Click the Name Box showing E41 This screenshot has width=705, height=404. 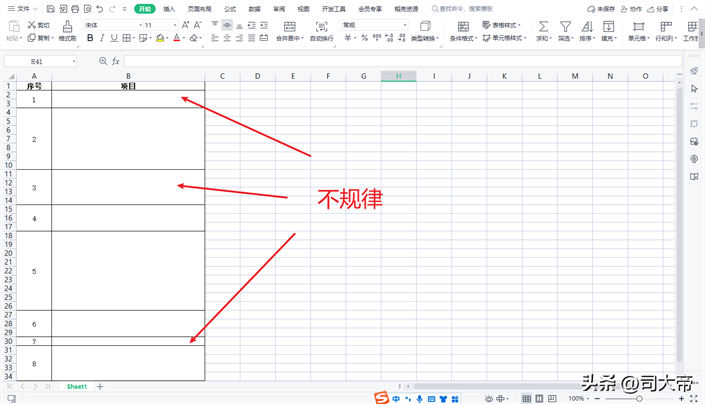pyautogui.click(x=38, y=61)
